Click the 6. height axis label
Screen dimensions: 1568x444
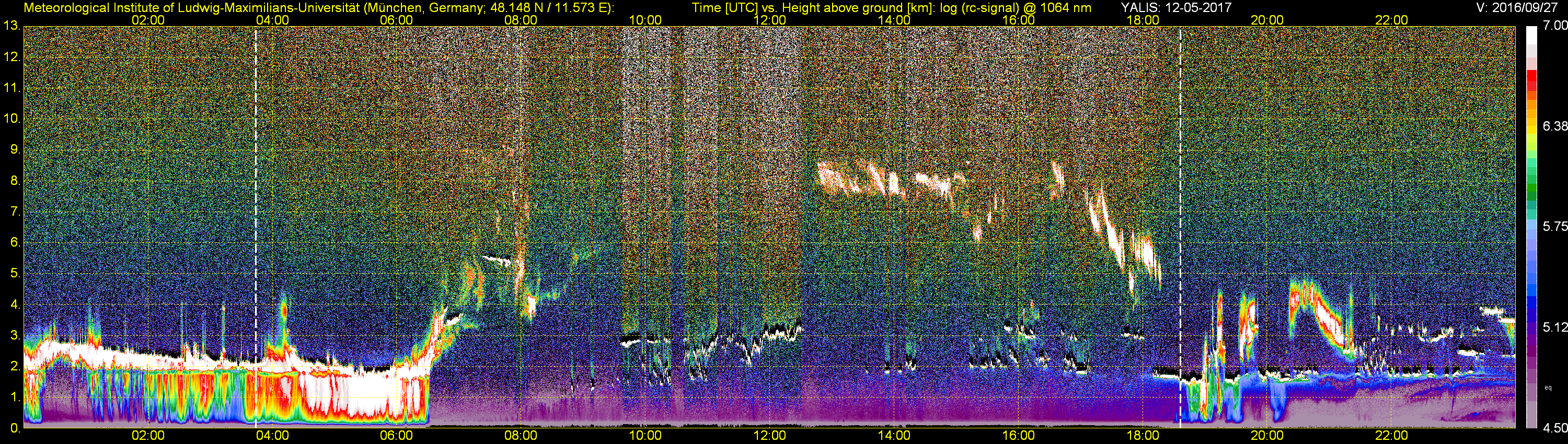click(x=16, y=243)
